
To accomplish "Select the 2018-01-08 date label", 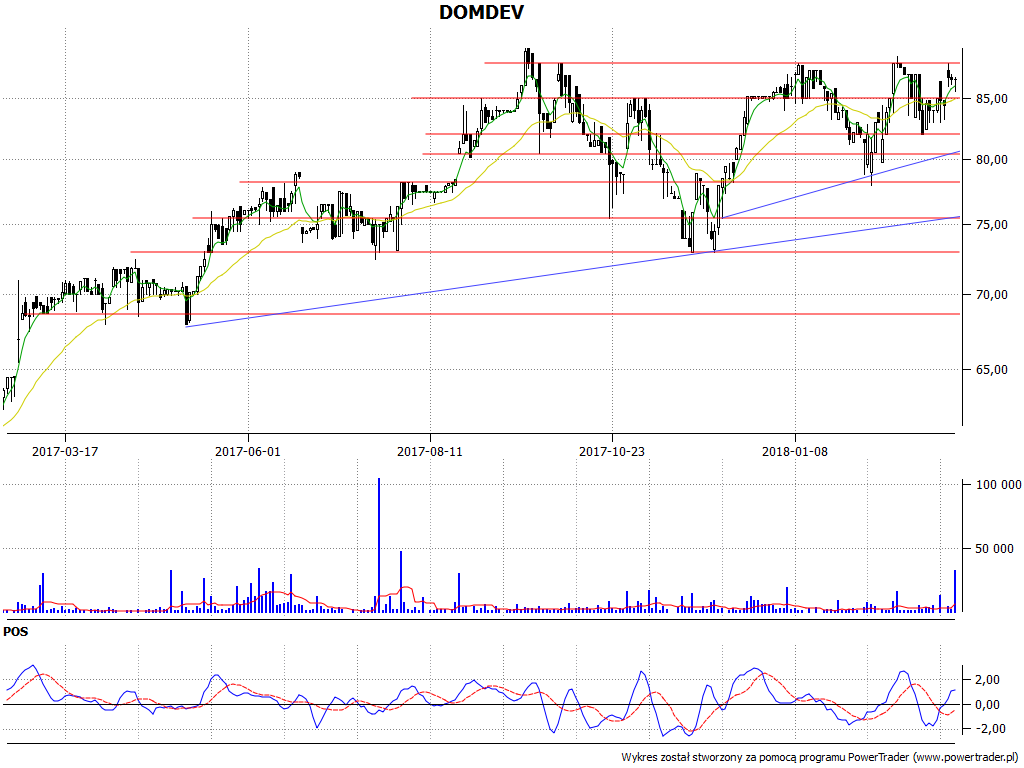I will pos(795,451).
